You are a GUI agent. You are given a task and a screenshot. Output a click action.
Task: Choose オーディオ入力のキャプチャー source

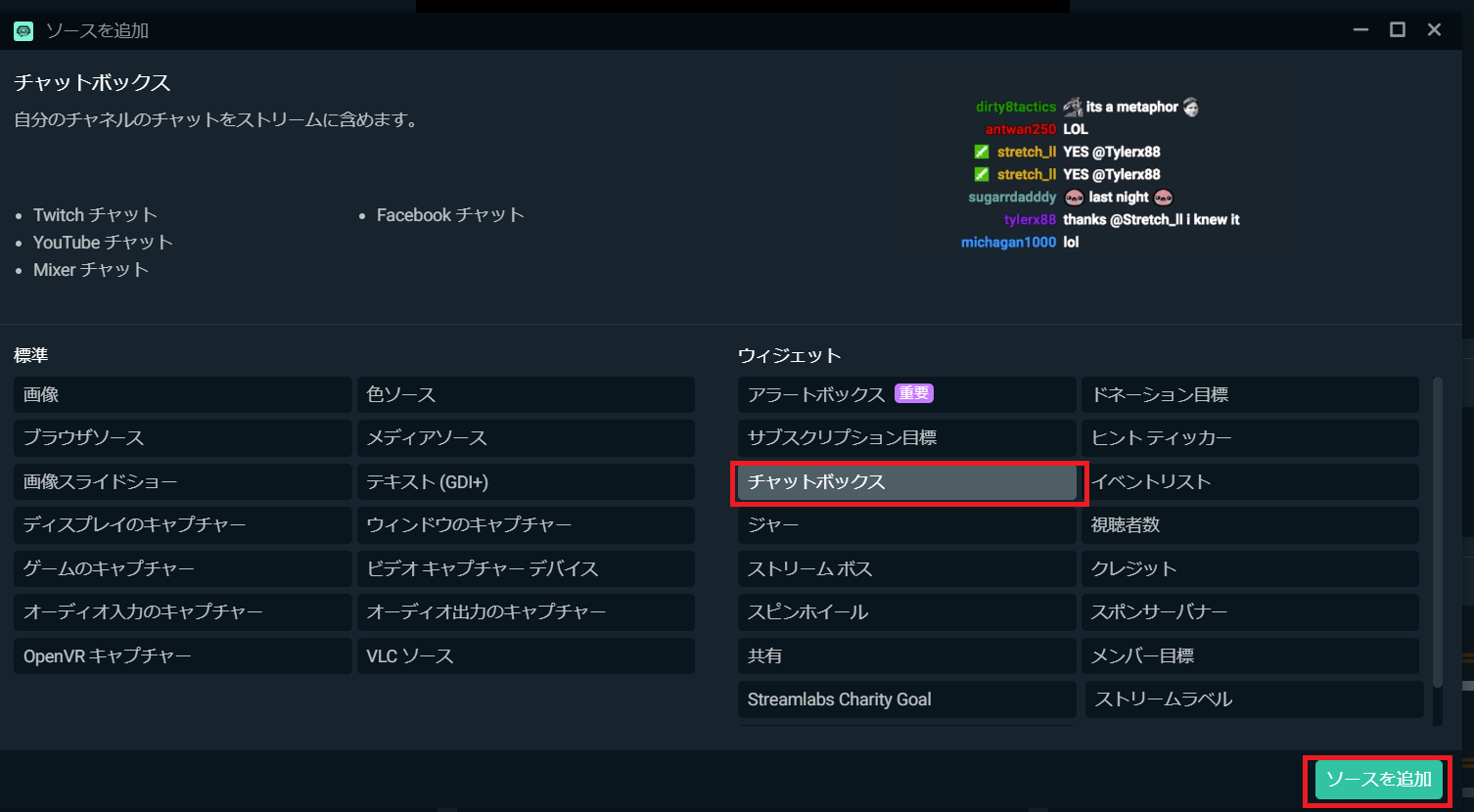coord(183,612)
